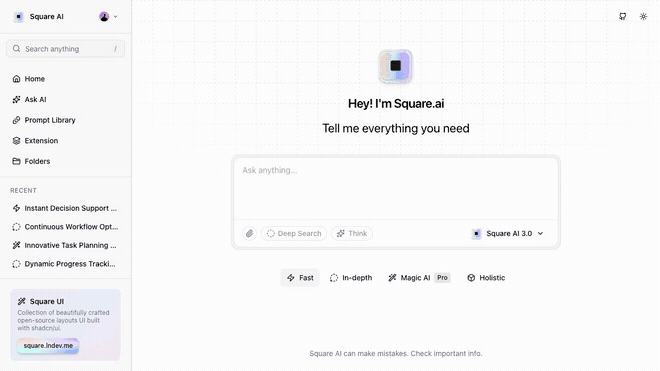Screen dimensions: 660x371
Task: Click the large Square.ai logo tile
Action: pyautogui.click(x=395, y=66)
